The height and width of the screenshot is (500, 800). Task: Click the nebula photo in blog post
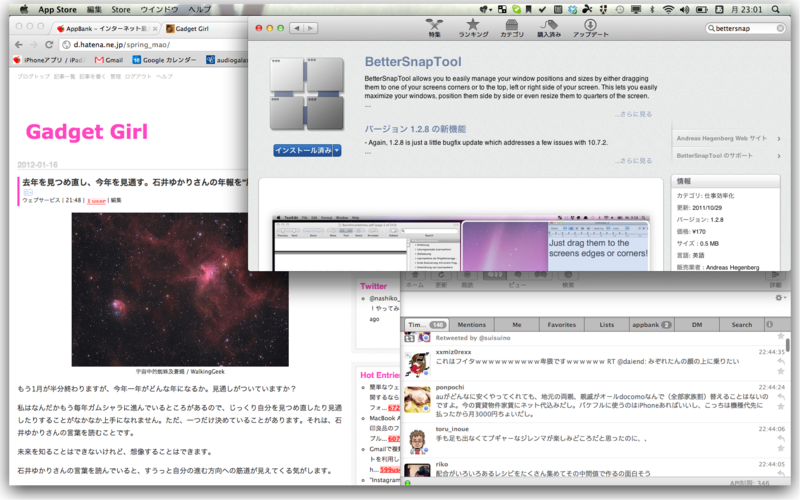tap(180, 289)
